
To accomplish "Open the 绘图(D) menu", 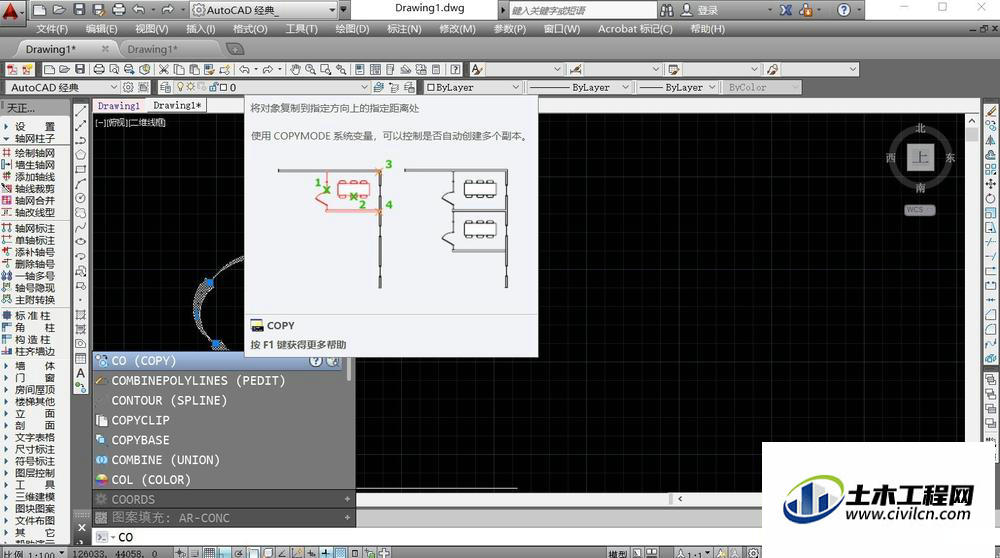I will tap(352, 29).
